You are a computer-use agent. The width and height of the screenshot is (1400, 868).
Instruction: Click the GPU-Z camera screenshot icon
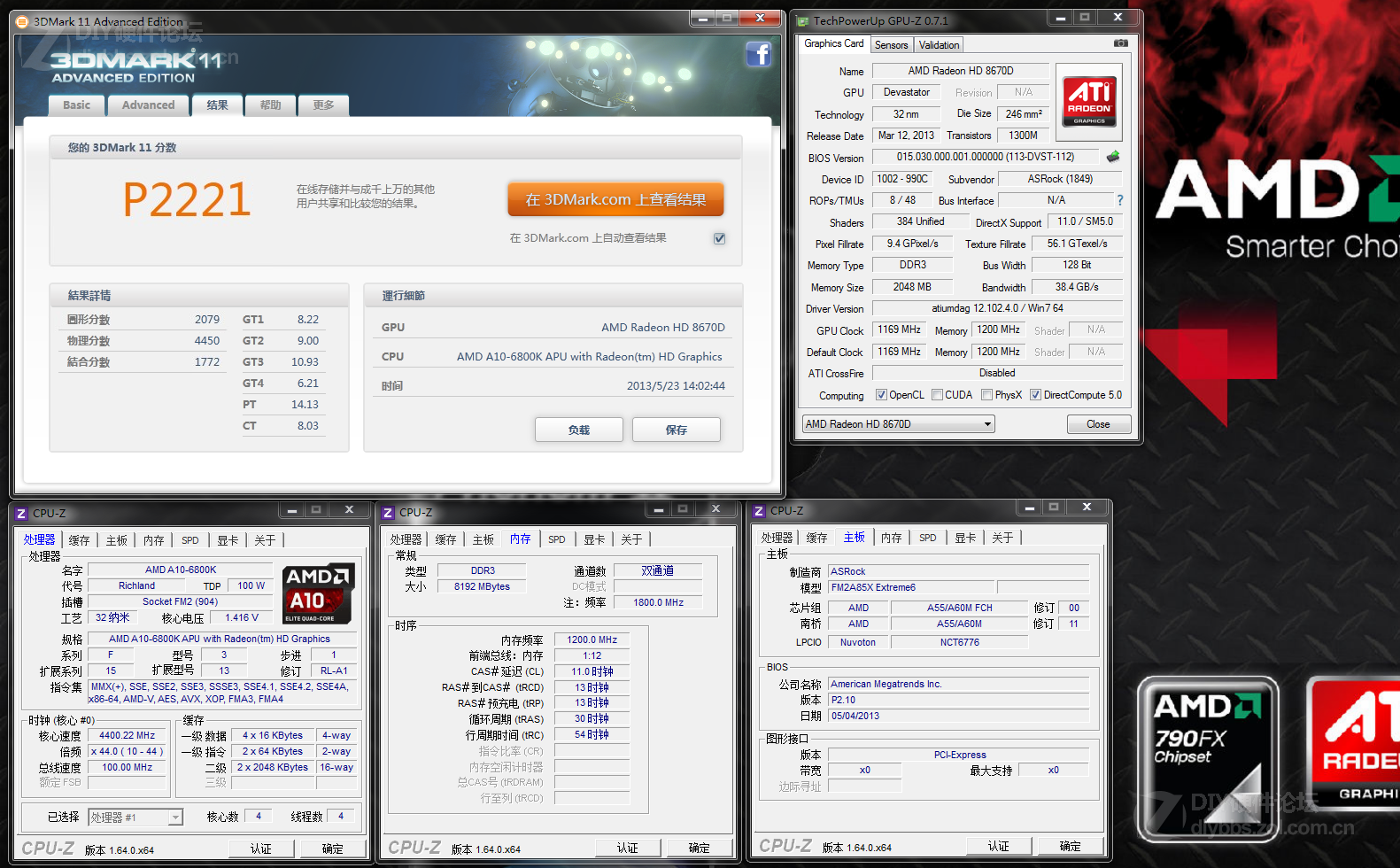[1120, 43]
